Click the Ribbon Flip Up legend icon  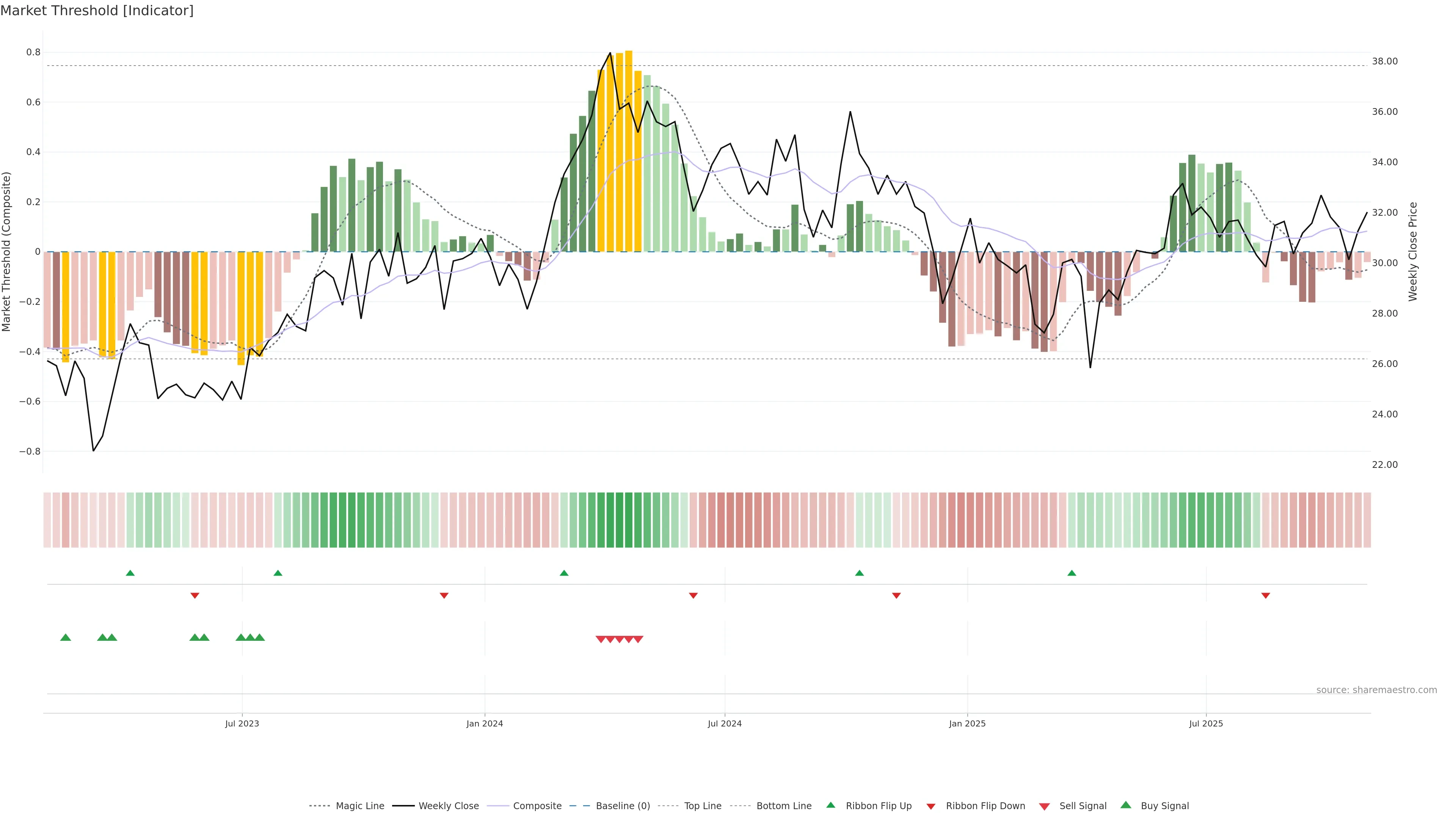pyautogui.click(x=830, y=805)
